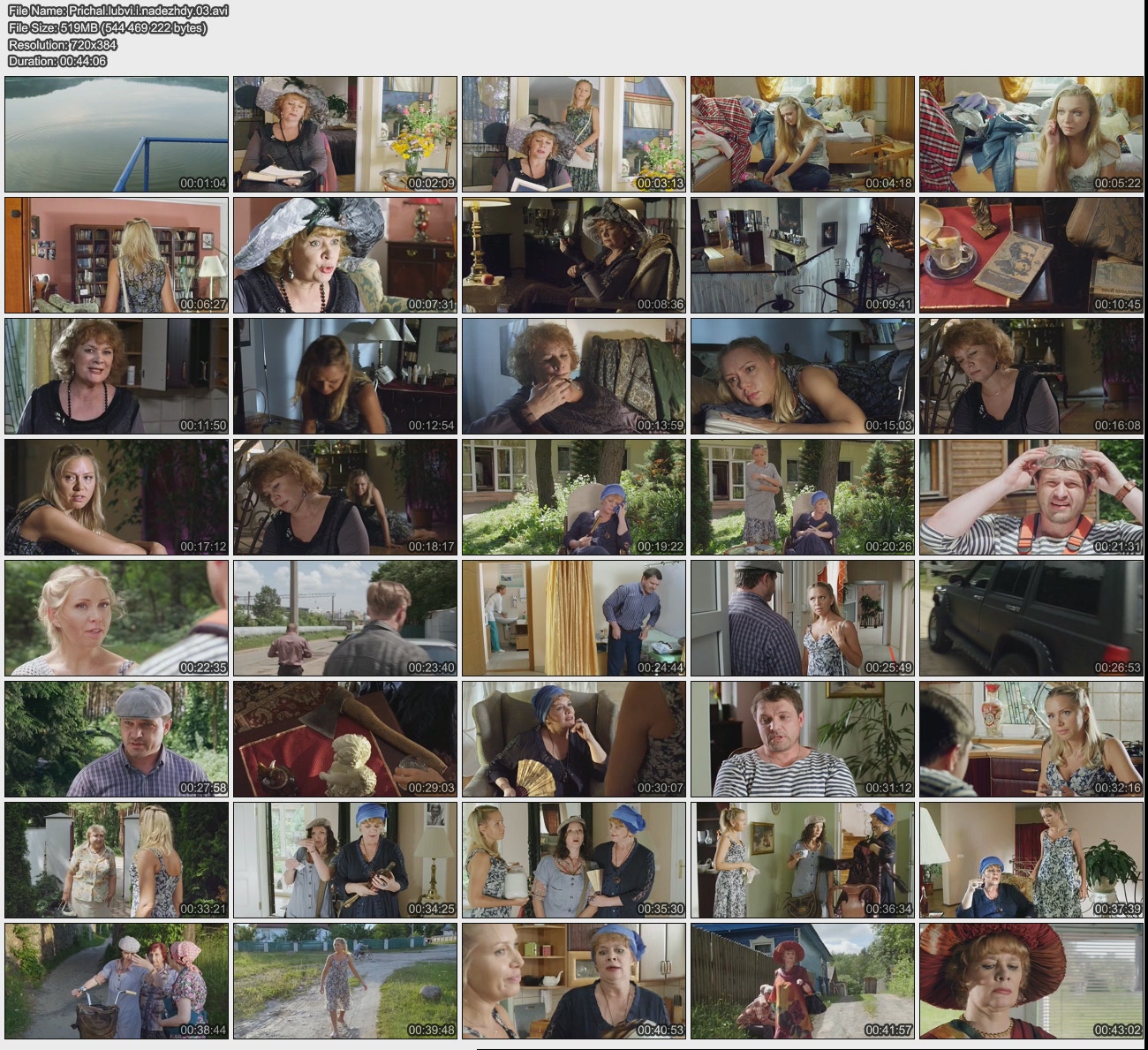Open the black SUV thumbnail at 00:26:53
1148x1050 pixels.
pos(1031,618)
